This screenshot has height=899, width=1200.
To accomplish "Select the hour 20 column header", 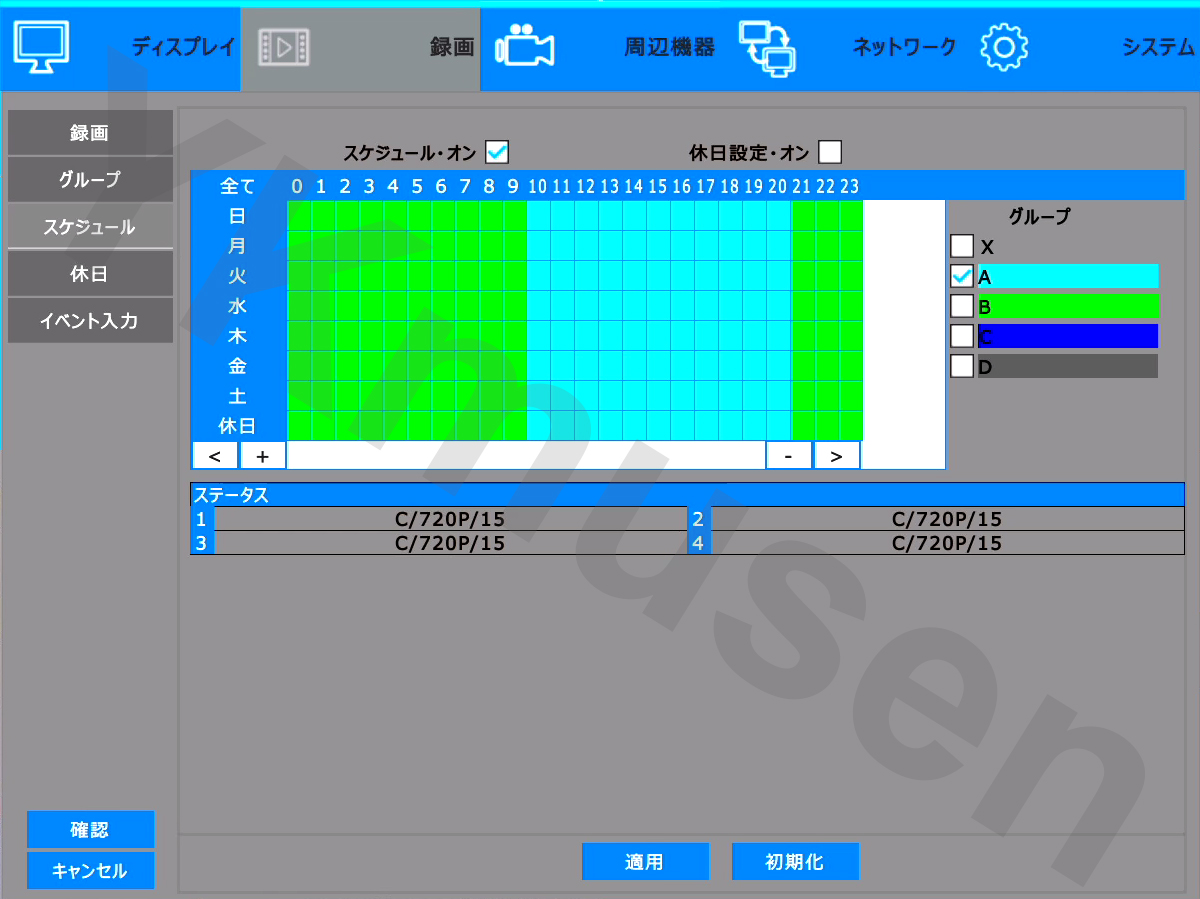I will tap(778, 186).
